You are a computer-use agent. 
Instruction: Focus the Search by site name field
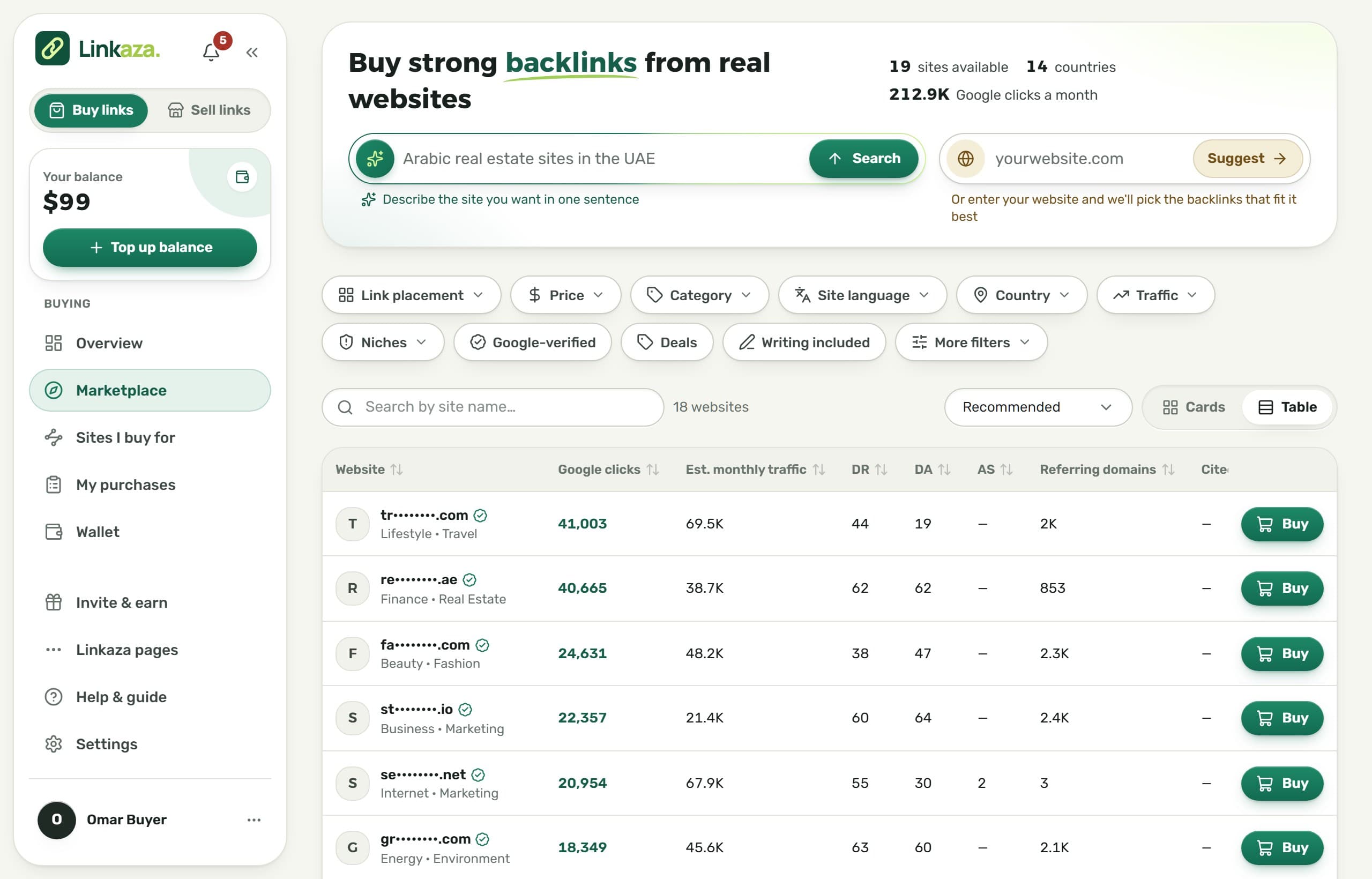click(493, 407)
